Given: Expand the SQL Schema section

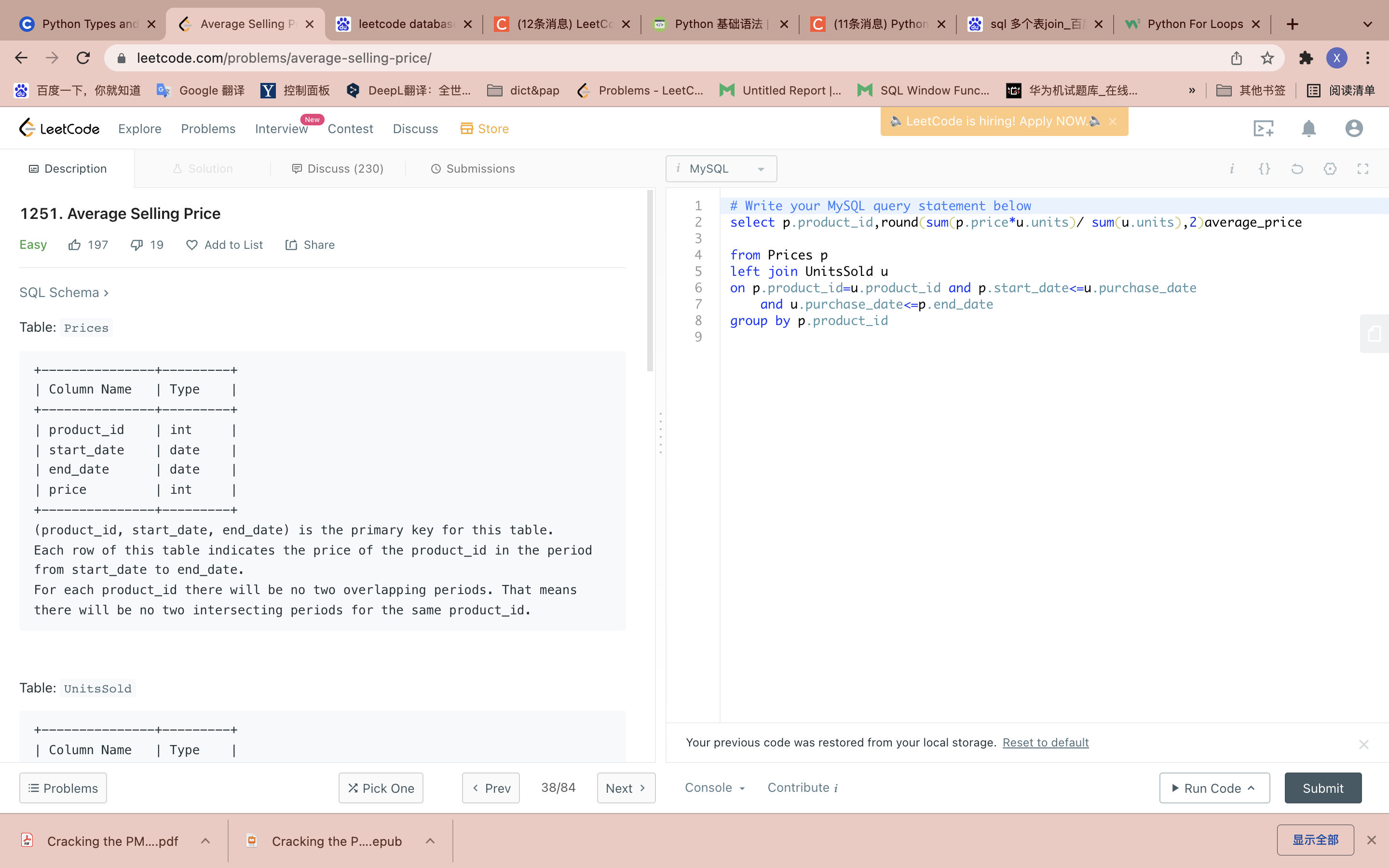Looking at the screenshot, I should [x=64, y=293].
